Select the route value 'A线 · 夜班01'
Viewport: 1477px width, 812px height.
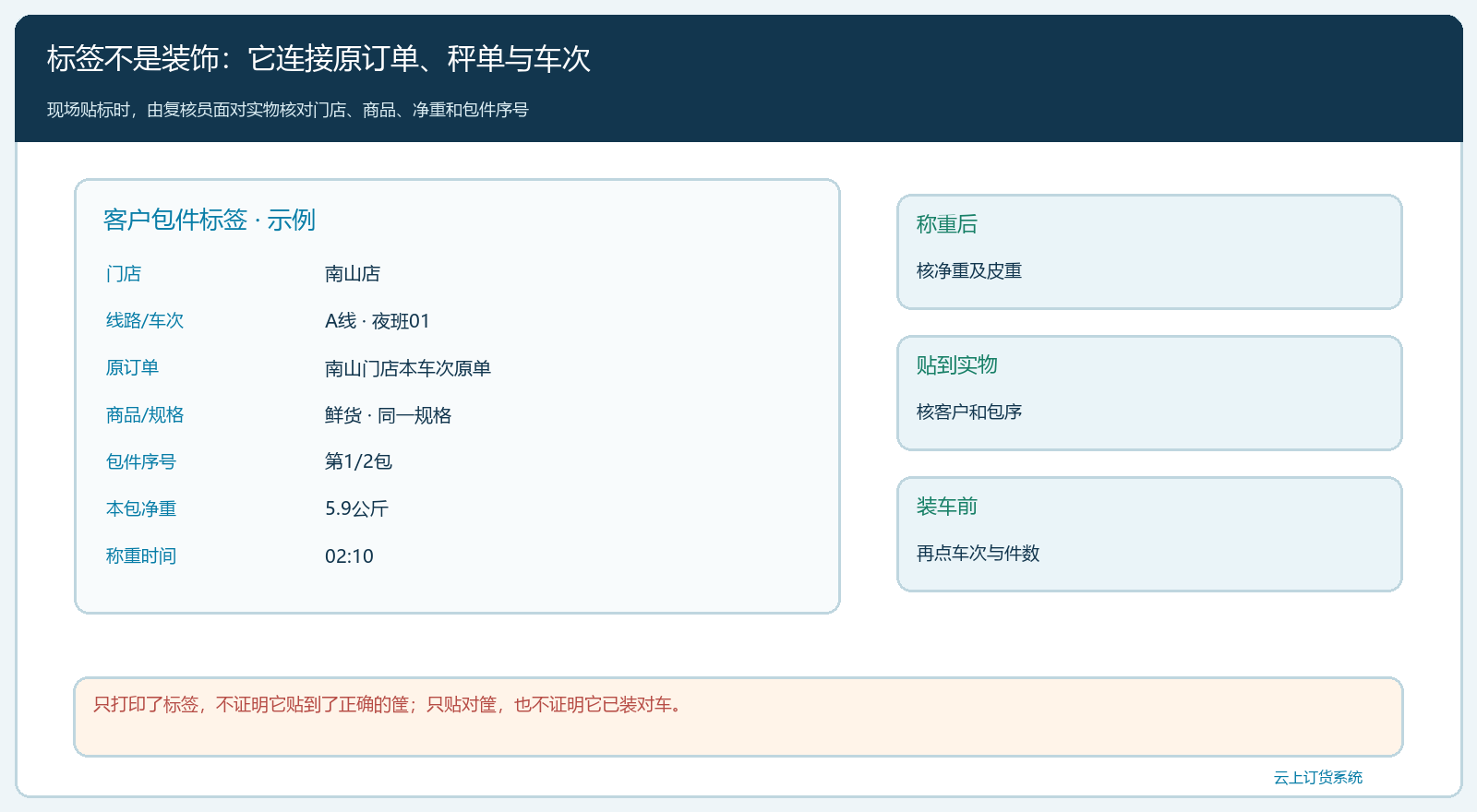point(378,321)
